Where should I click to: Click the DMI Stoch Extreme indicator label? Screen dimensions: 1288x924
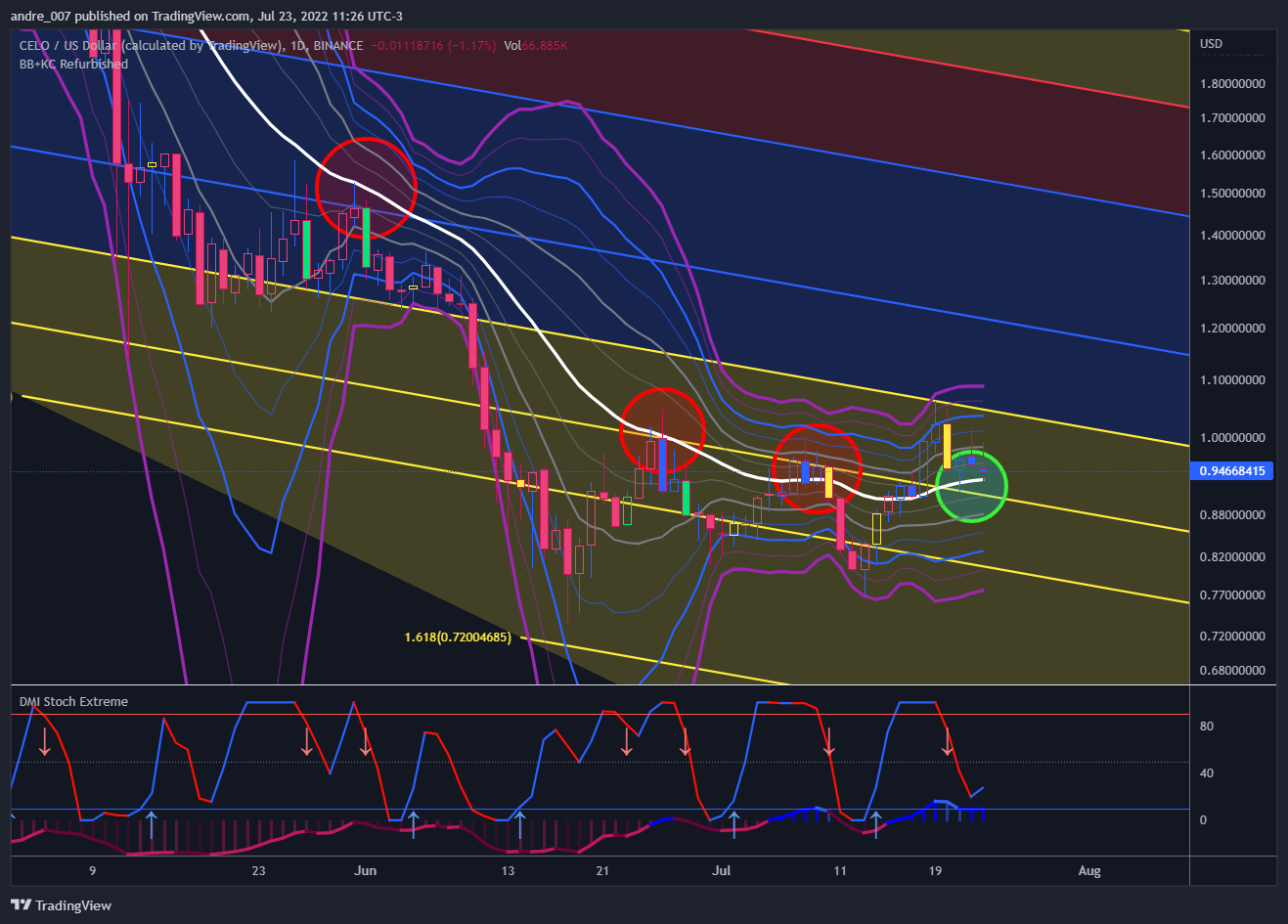point(73,702)
